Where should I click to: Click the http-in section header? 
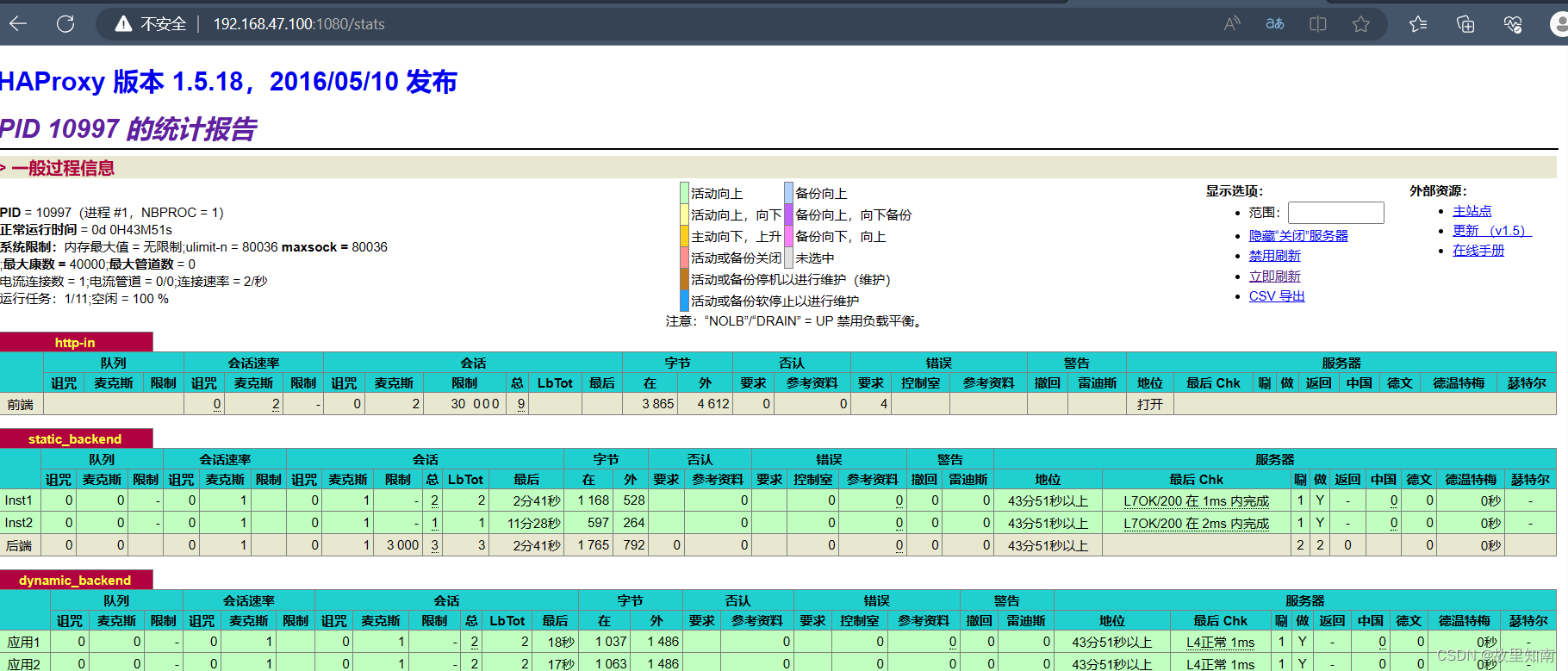[x=76, y=342]
